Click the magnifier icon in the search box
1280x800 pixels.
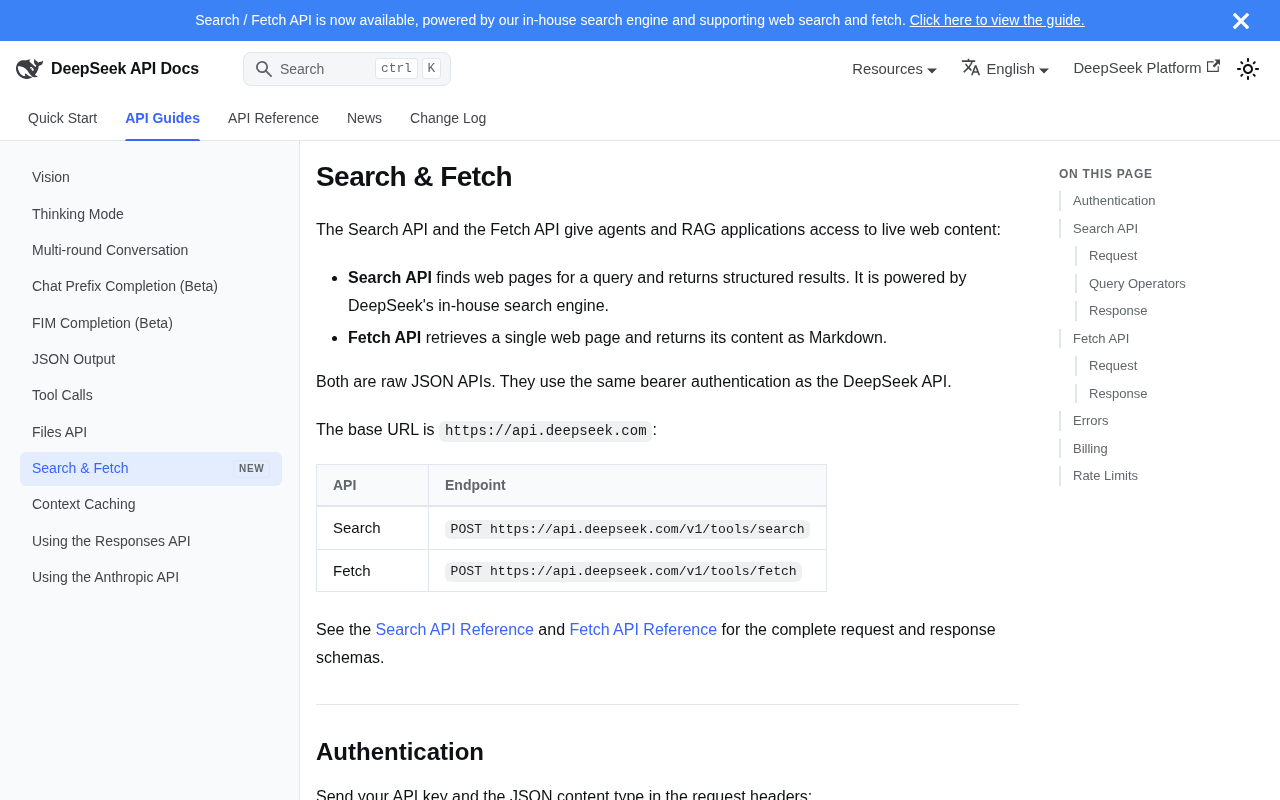coord(264,69)
